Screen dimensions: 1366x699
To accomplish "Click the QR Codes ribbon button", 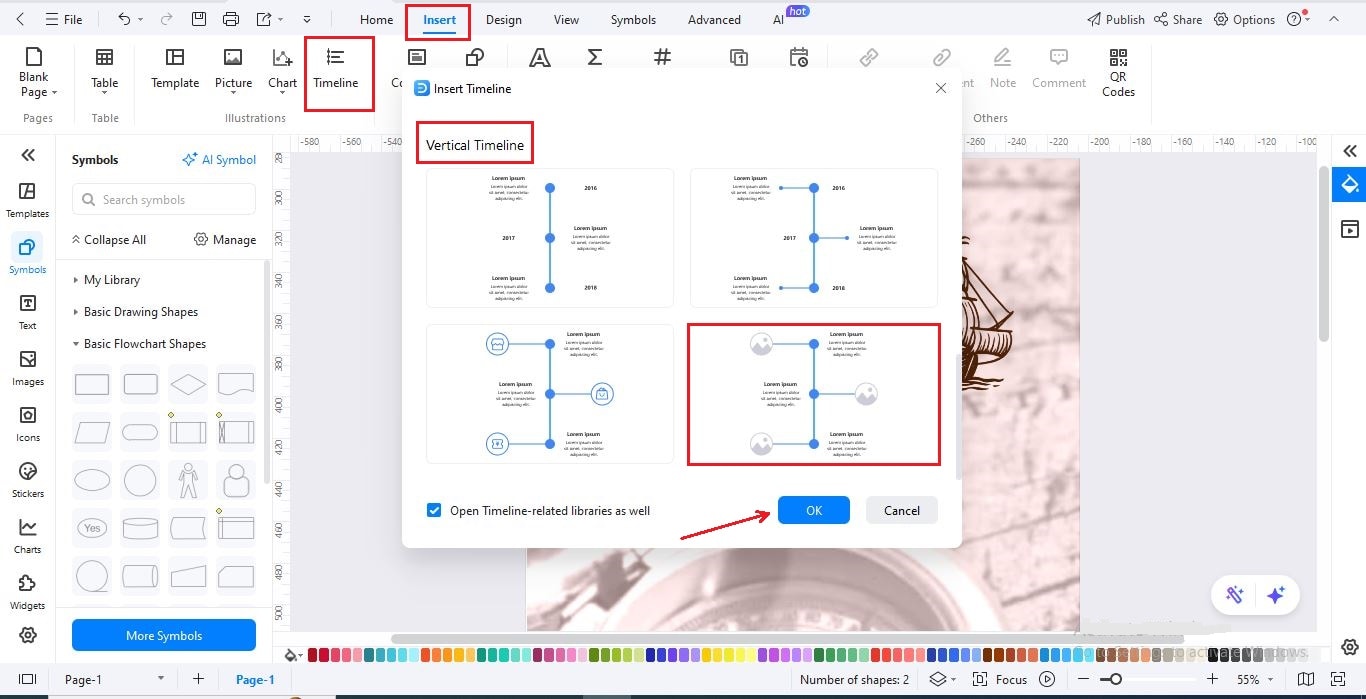I will click(x=1118, y=73).
